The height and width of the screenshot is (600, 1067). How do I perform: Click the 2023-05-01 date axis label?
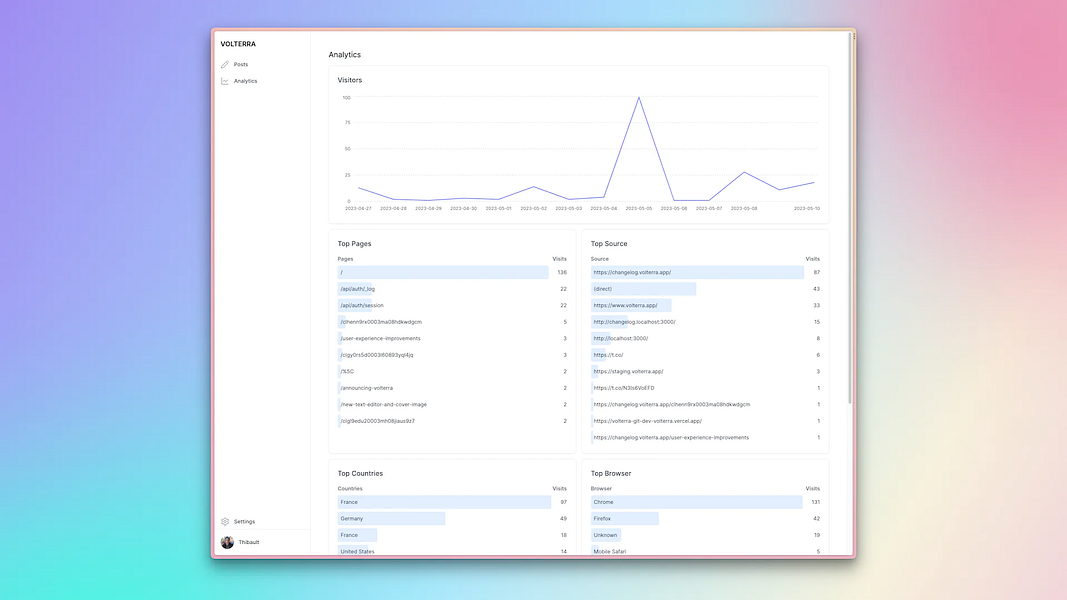tap(498, 209)
